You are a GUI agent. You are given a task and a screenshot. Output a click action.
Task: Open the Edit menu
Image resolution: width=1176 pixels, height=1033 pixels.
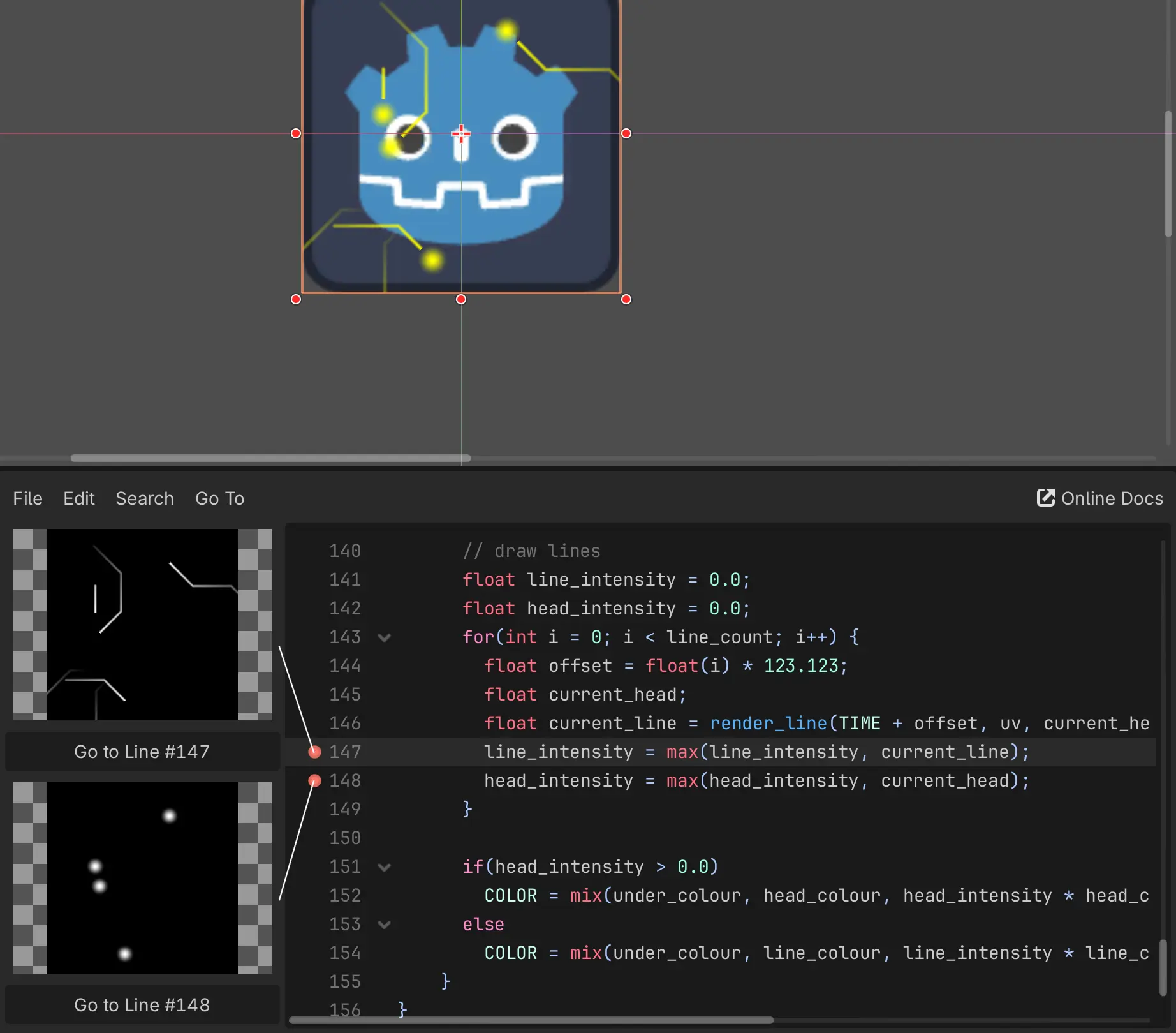tap(78, 498)
